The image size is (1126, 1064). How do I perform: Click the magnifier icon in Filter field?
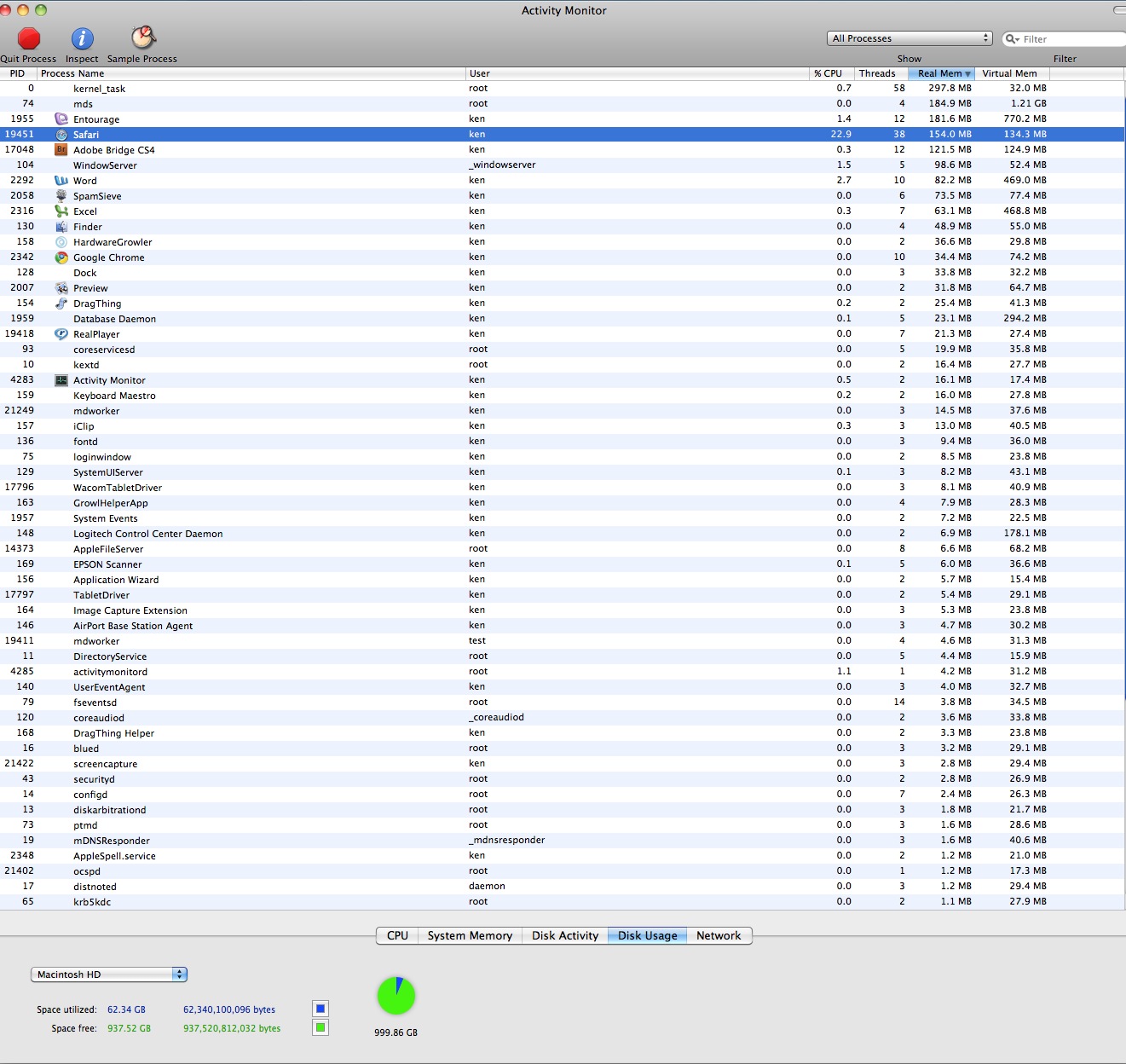[x=1013, y=39]
